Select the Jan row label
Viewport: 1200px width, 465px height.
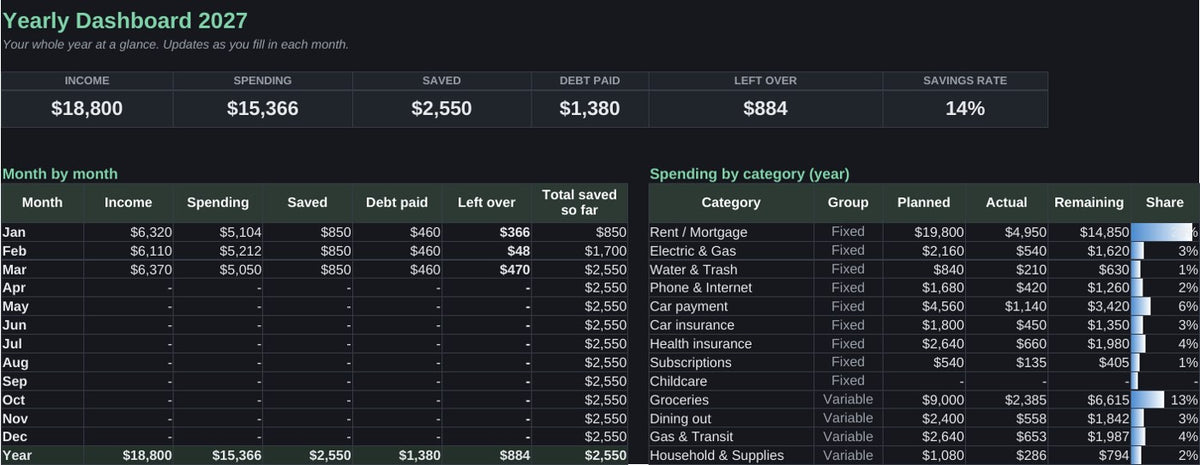pos(42,232)
